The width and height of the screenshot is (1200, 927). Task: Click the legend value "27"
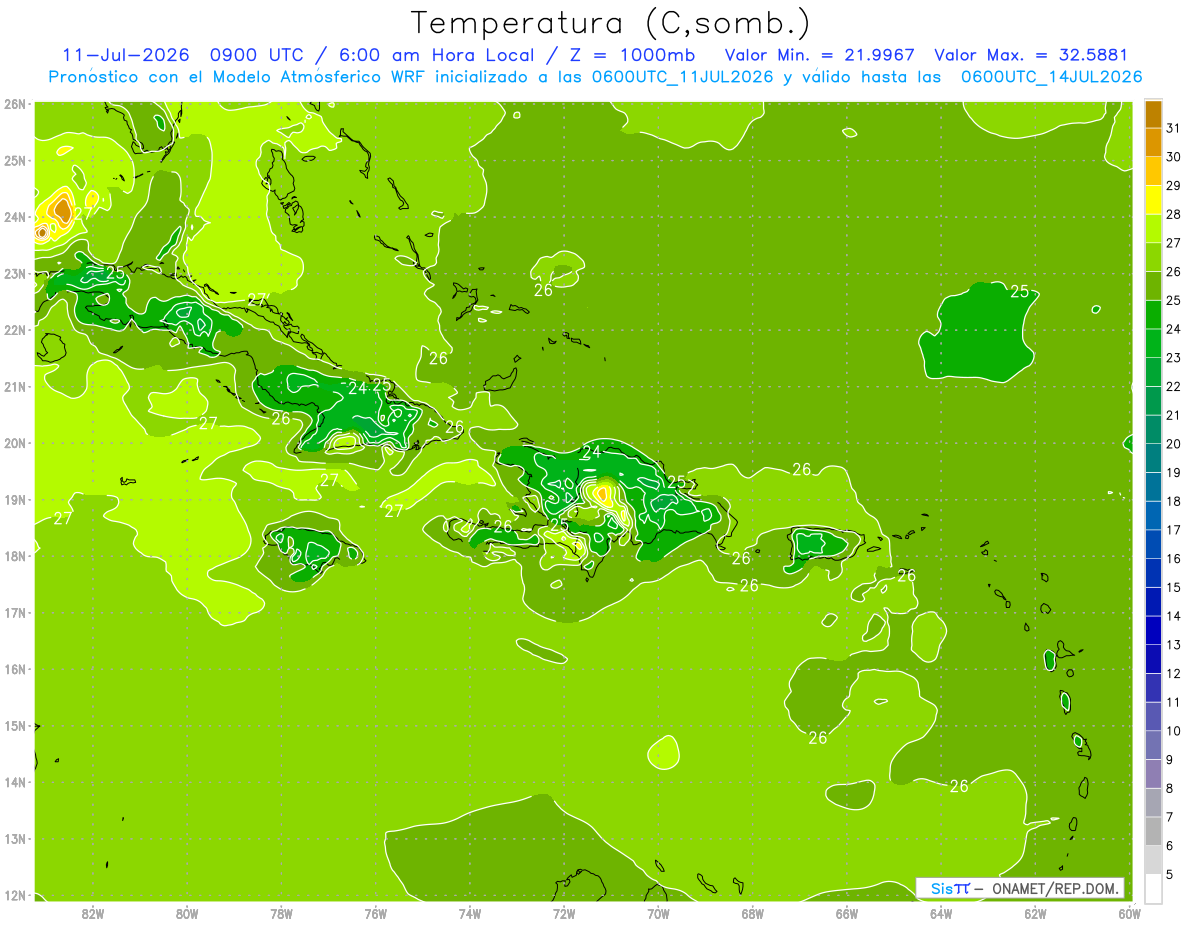click(1174, 243)
